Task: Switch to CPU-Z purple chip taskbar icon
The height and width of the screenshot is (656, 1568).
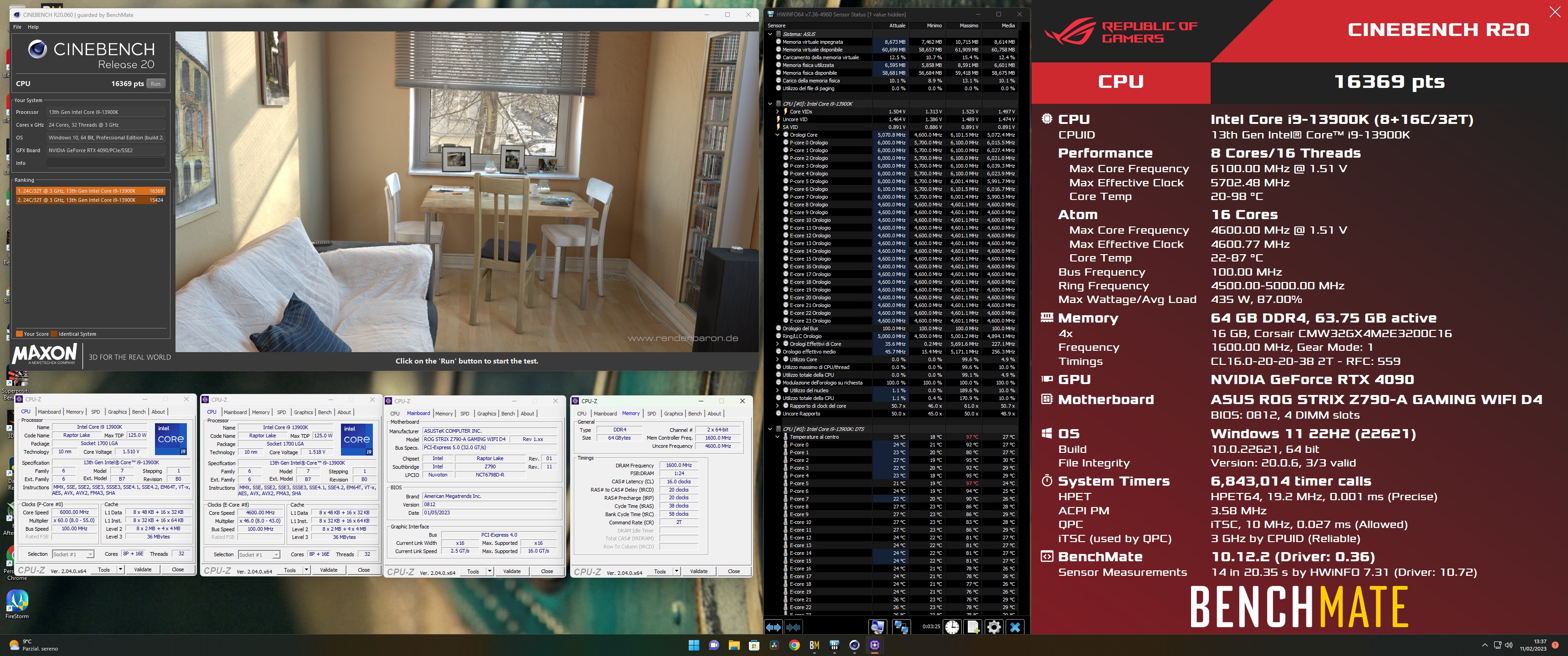Action: [x=874, y=645]
